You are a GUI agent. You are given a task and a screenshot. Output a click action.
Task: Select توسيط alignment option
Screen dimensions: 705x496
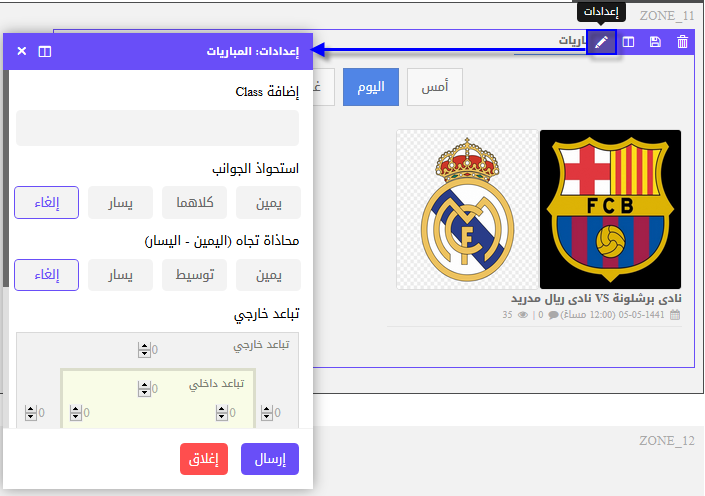pos(194,275)
